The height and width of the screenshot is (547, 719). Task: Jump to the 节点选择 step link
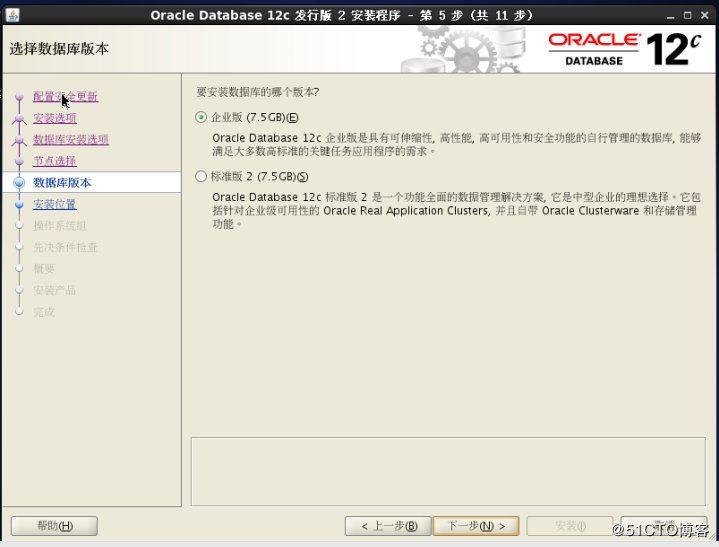[55, 161]
